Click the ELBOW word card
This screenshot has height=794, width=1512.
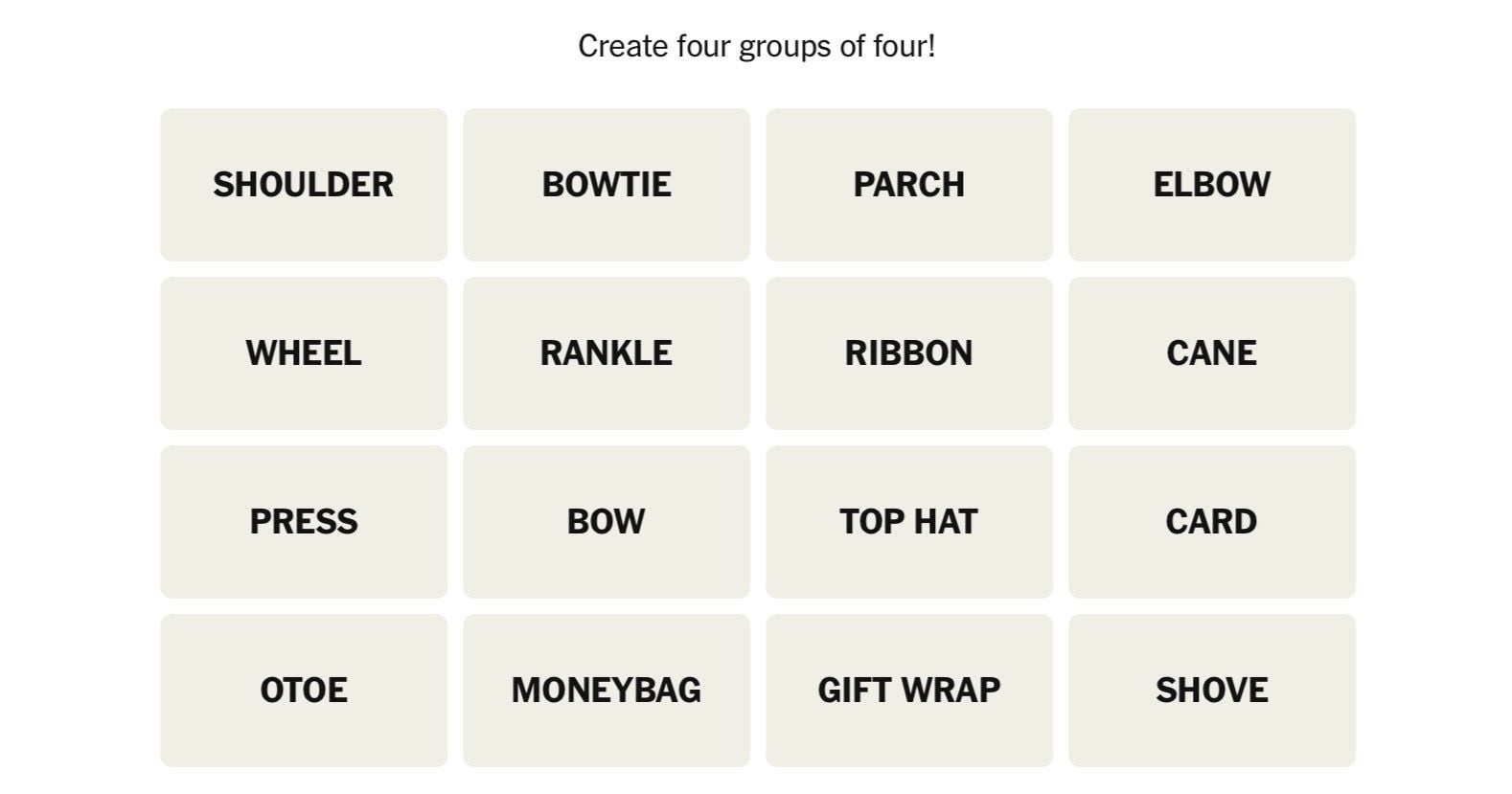[x=1211, y=185]
